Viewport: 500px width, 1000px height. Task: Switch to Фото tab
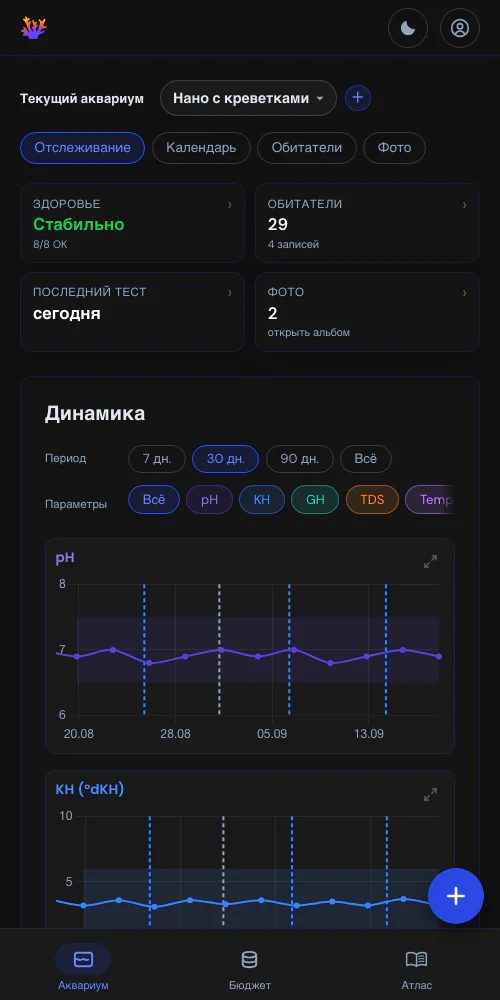(x=394, y=148)
